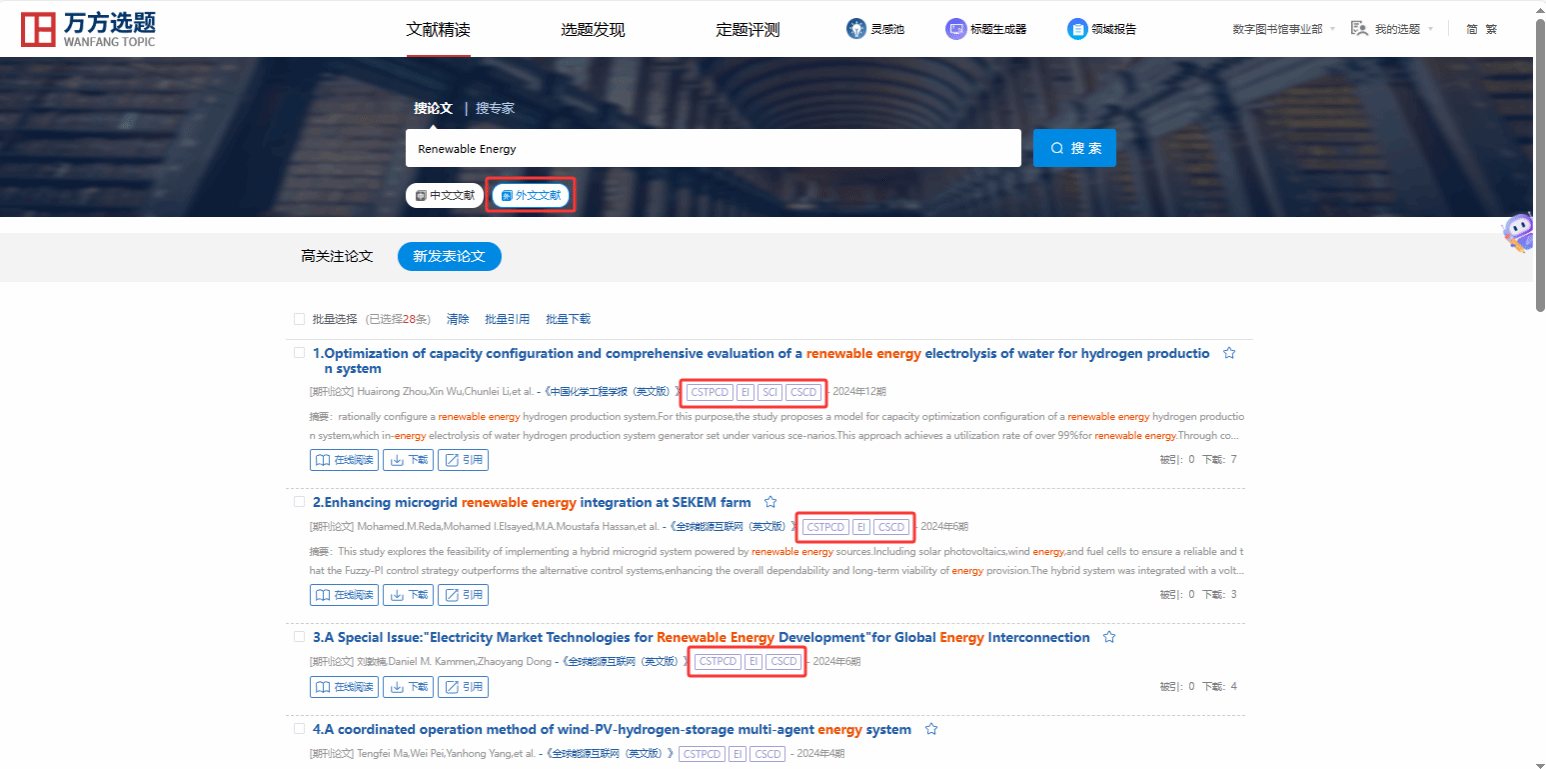Screen dimensions: 1546x769
Task: Go to the 定题评测 tab
Action: (x=747, y=30)
